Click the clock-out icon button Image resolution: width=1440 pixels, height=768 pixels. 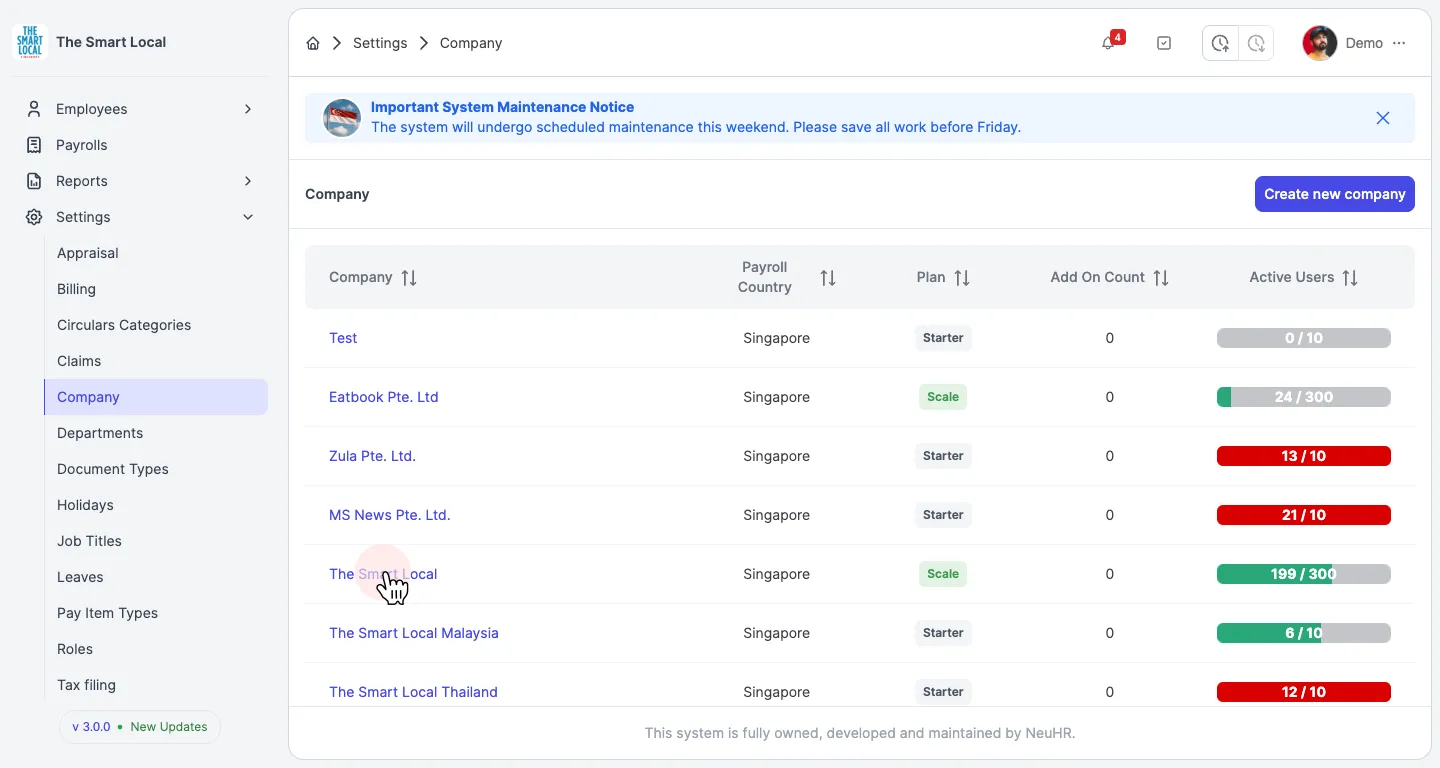(x=1256, y=43)
